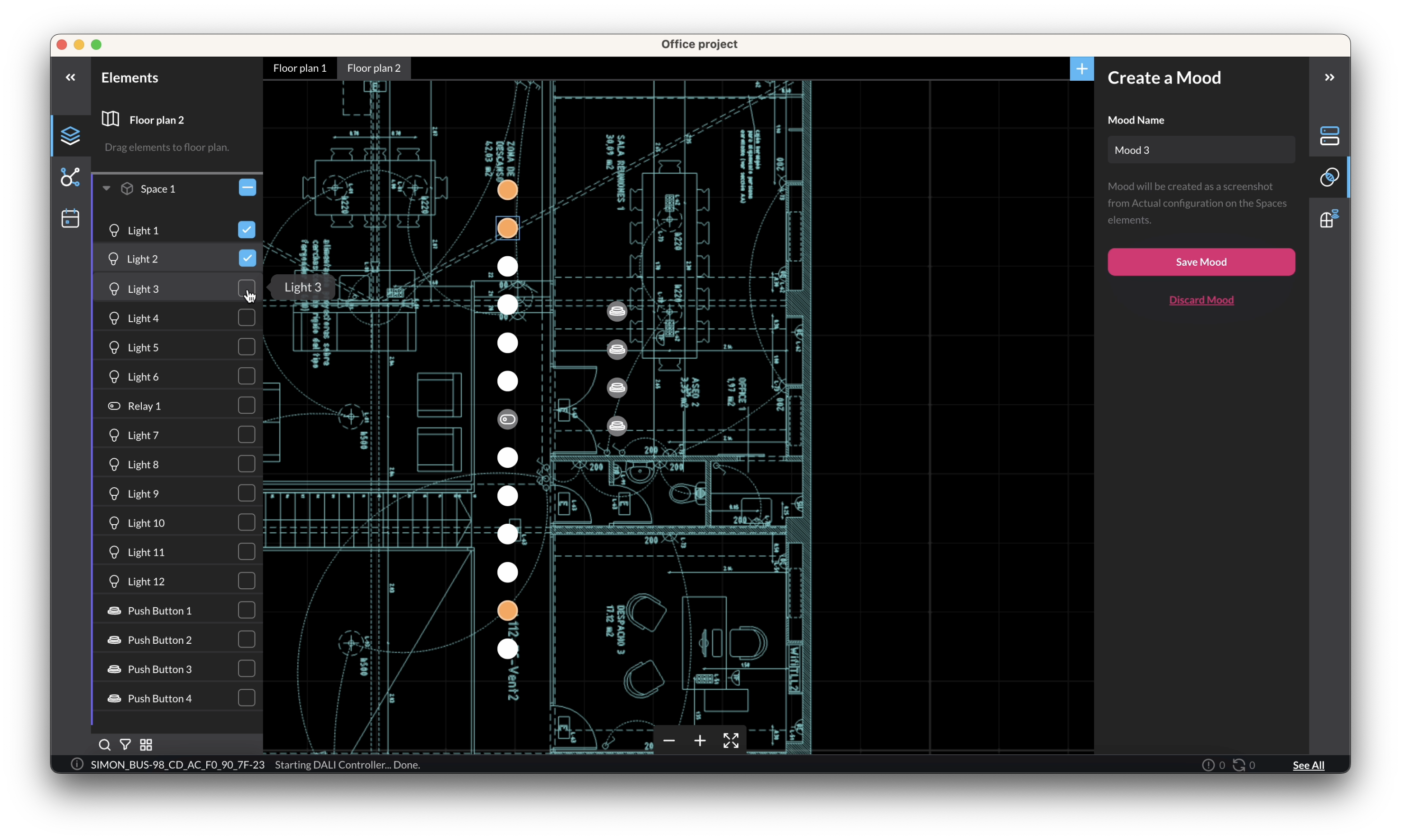Check the Push Button 1 checkbox
The width and height of the screenshot is (1401, 840).
pyautogui.click(x=246, y=609)
